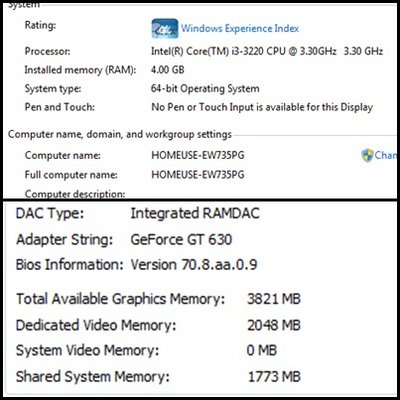Viewport: 400px width, 400px height.
Task: Open the Windows Experience Index link
Action: (240, 29)
